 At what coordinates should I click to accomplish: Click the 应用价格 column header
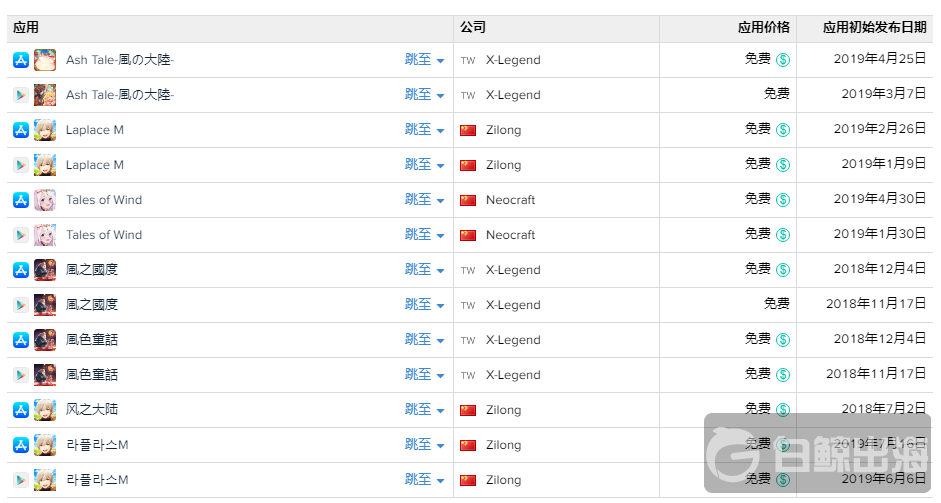(763, 28)
